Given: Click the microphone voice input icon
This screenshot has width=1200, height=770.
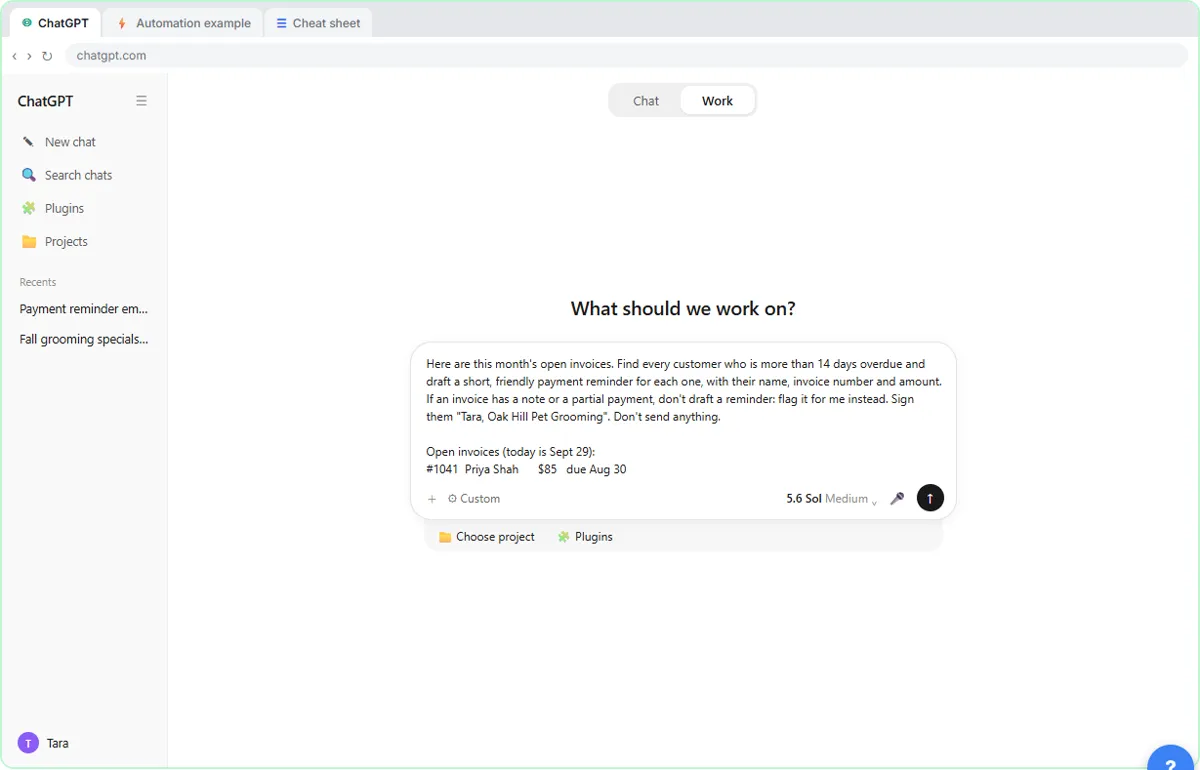Looking at the screenshot, I should pyautogui.click(x=897, y=498).
